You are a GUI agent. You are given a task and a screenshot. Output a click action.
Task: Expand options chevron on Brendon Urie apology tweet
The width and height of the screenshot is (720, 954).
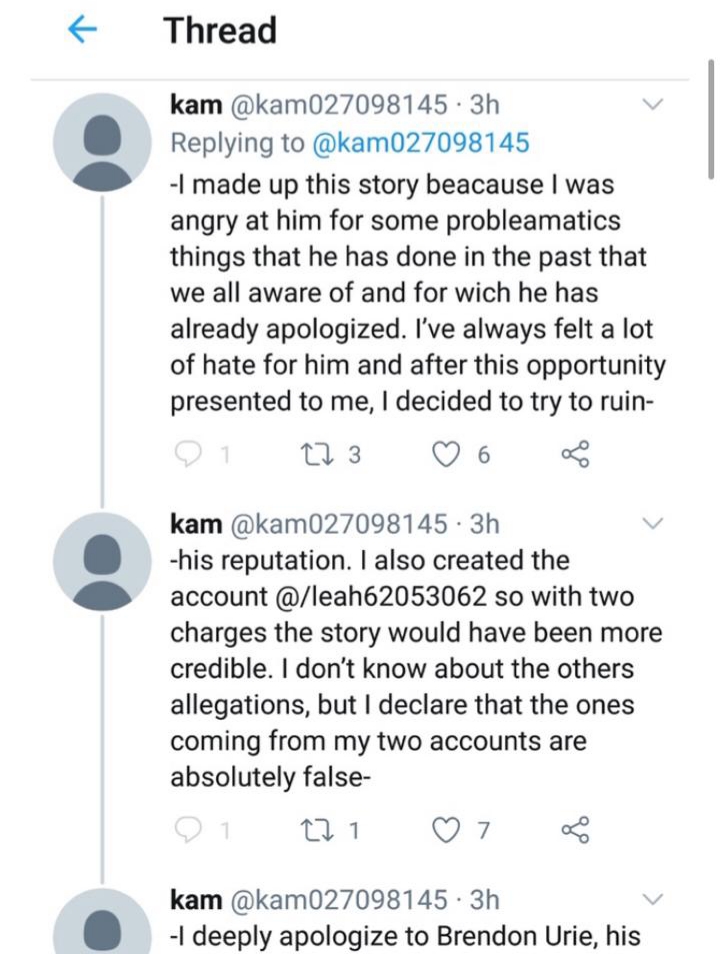point(652,897)
